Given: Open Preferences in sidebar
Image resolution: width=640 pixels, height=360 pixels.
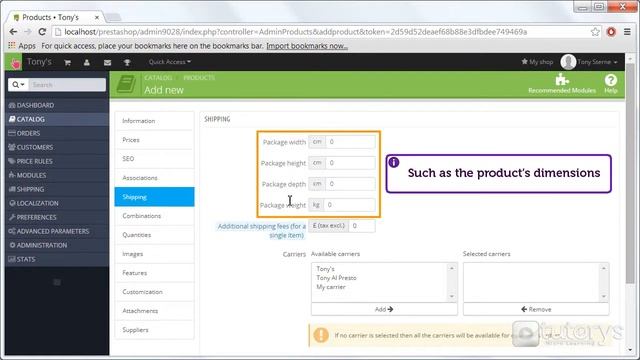Looking at the screenshot, I should (x=57, y=217).
